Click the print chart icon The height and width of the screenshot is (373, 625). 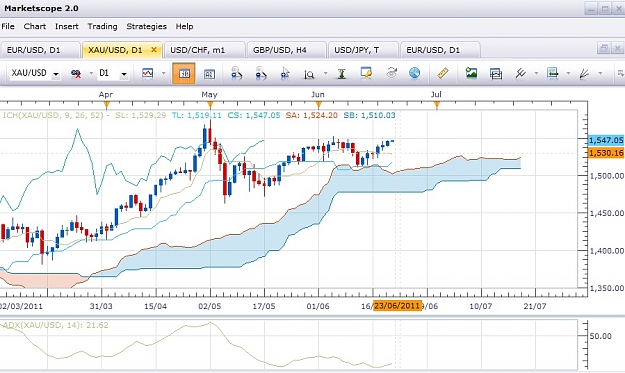(496, 74)
